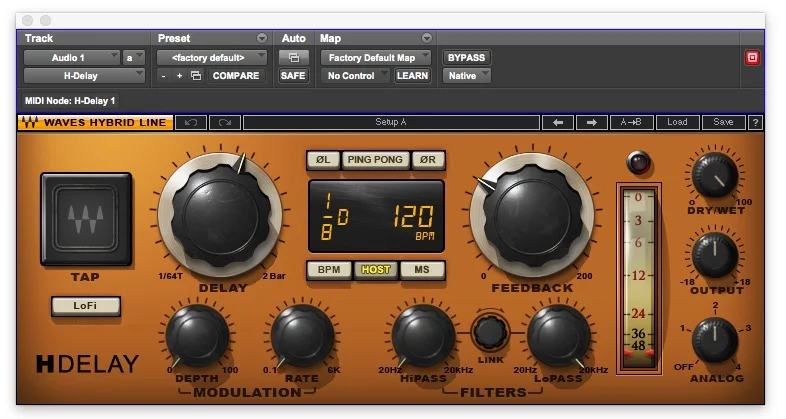Click the OUTPUT gain knob

[715, 256]
